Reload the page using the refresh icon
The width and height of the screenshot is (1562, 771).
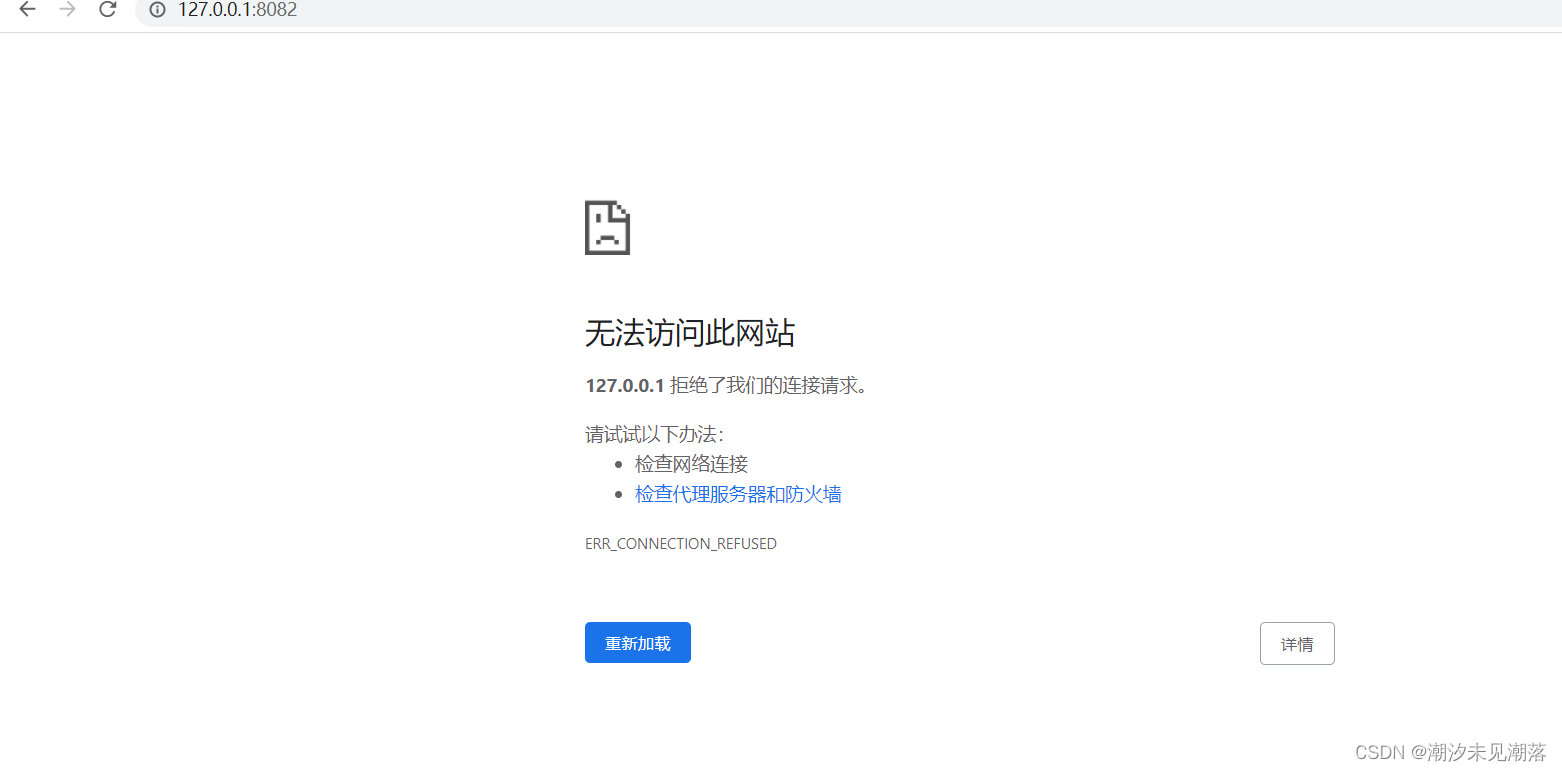click(x=107, y=11)
